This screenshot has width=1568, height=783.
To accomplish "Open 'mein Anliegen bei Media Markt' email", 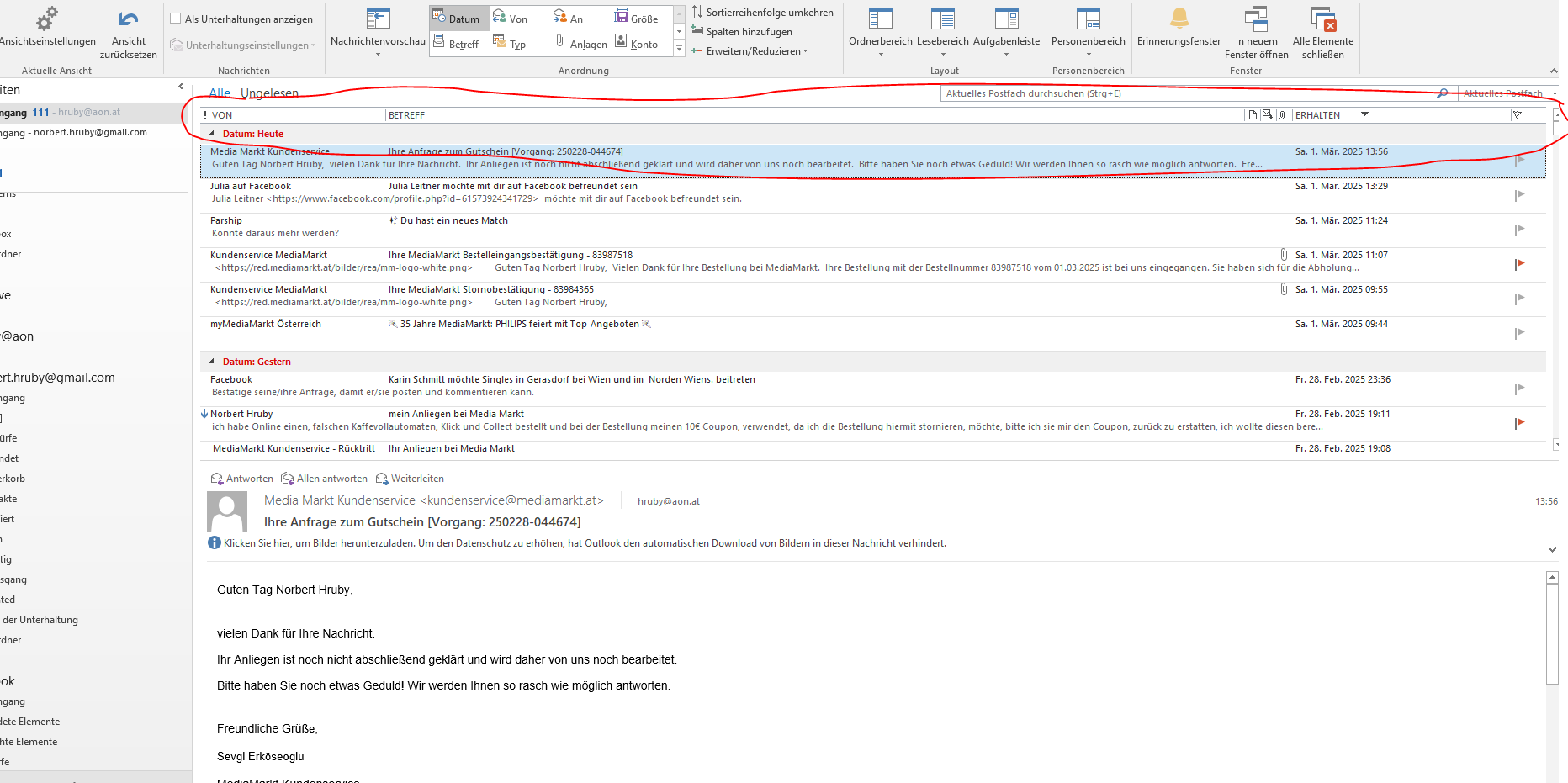I will click(873, 423).
